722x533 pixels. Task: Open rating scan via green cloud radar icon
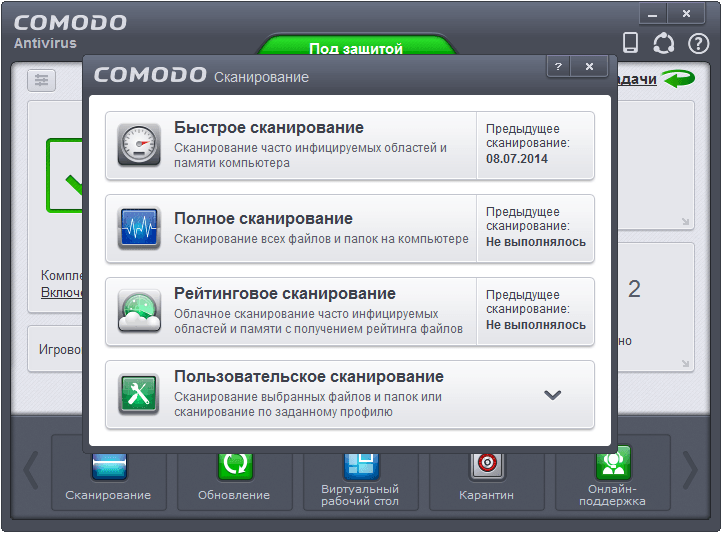[139, 311]
